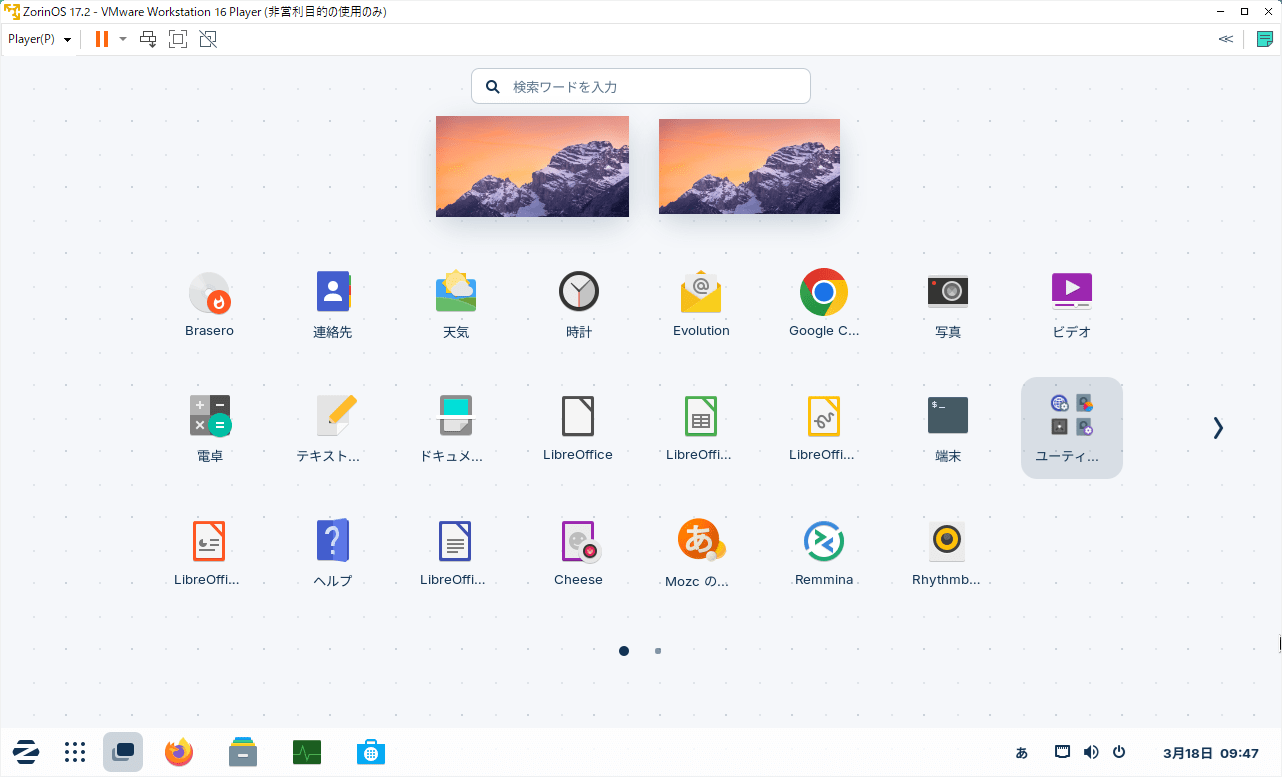This screenshot has height=777, width=1282.
Task: Open the あ input method menu
Action: (1022, 753)
